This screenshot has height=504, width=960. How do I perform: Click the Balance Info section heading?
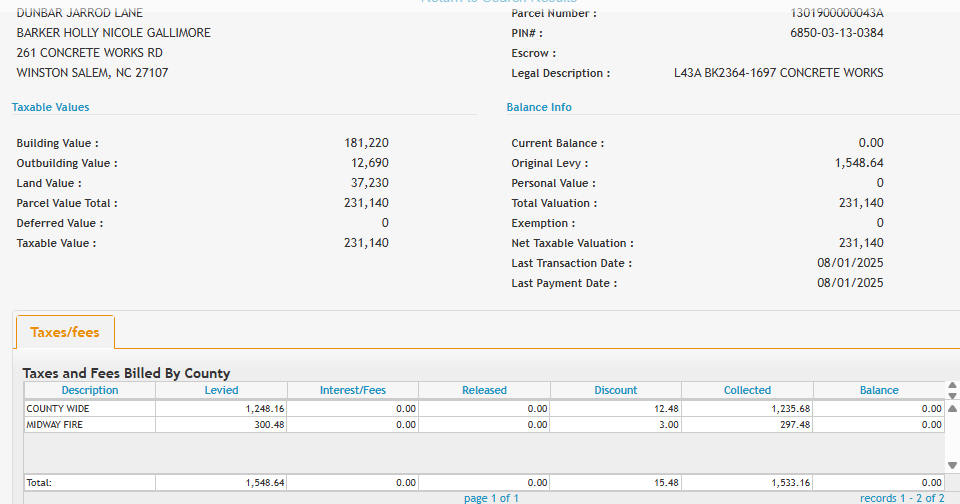coord(539,107)
